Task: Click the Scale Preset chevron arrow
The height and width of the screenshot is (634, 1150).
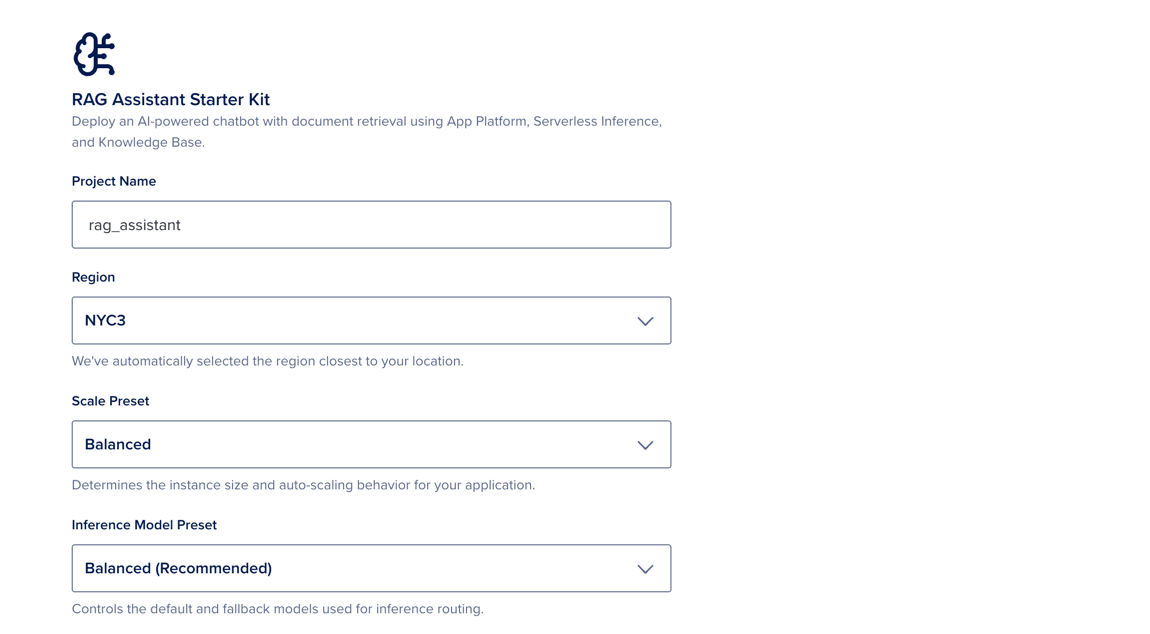Action: click(645, 444)
